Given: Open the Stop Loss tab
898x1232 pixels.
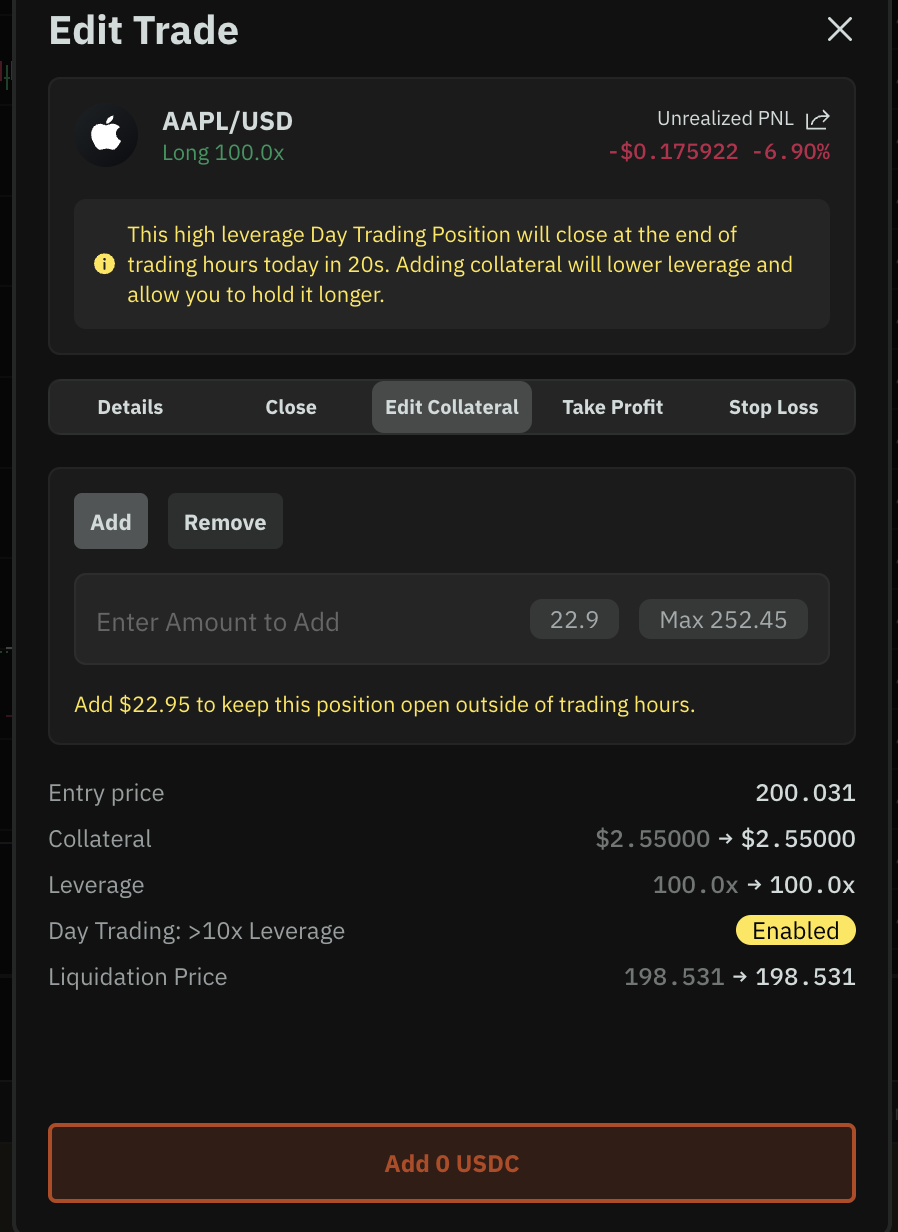Looking at the screenshot, I should click(773, 407).
